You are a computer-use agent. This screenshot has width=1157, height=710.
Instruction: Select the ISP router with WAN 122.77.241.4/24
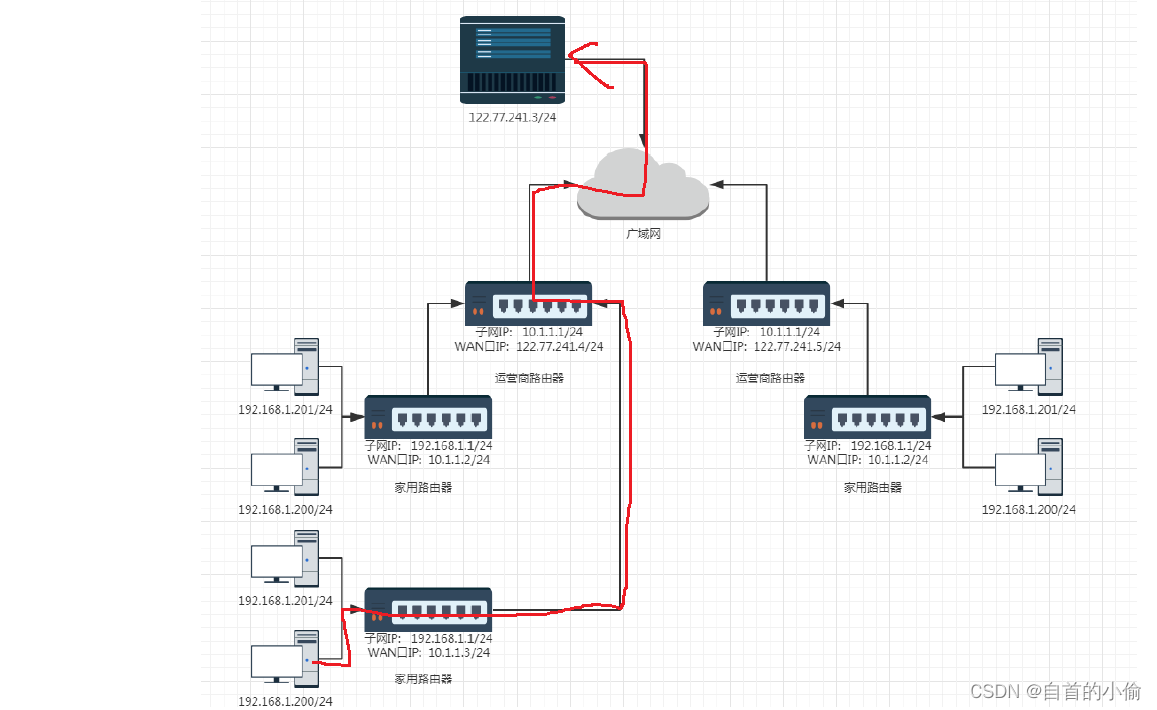(x=528, y=303)
